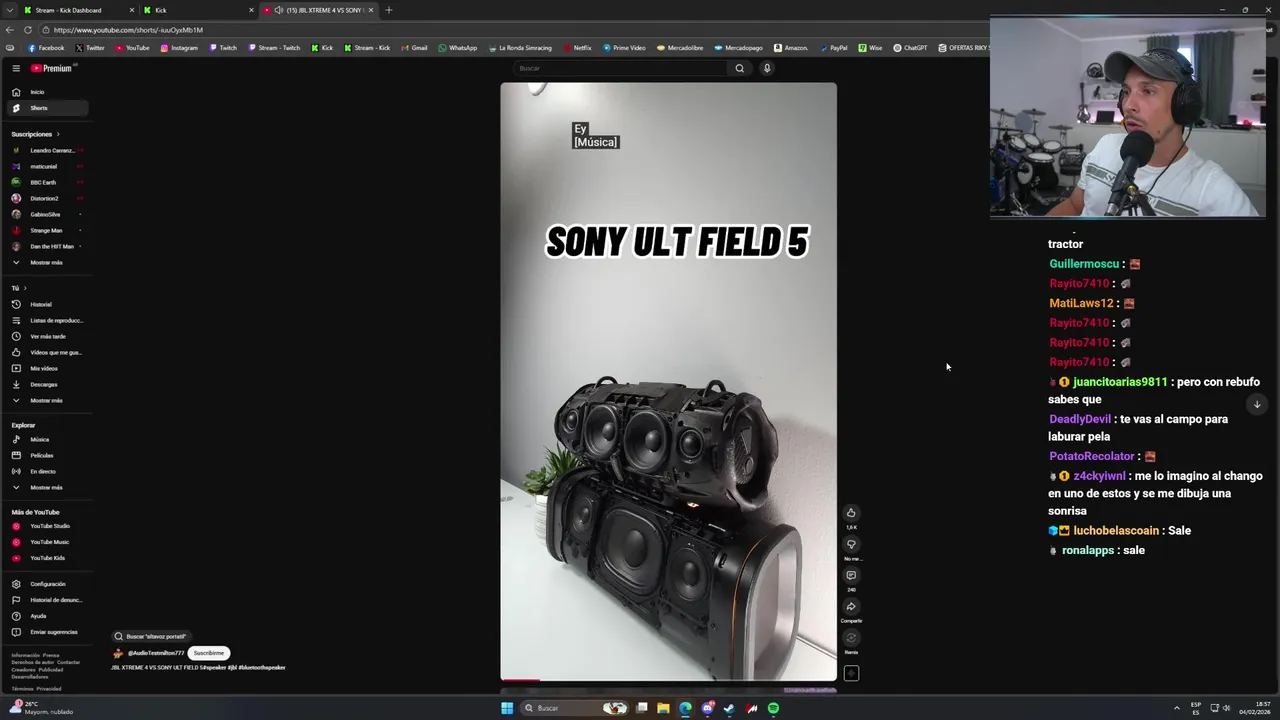Open the Windows Start menu

pyautogui.click(x=507, y=708)
